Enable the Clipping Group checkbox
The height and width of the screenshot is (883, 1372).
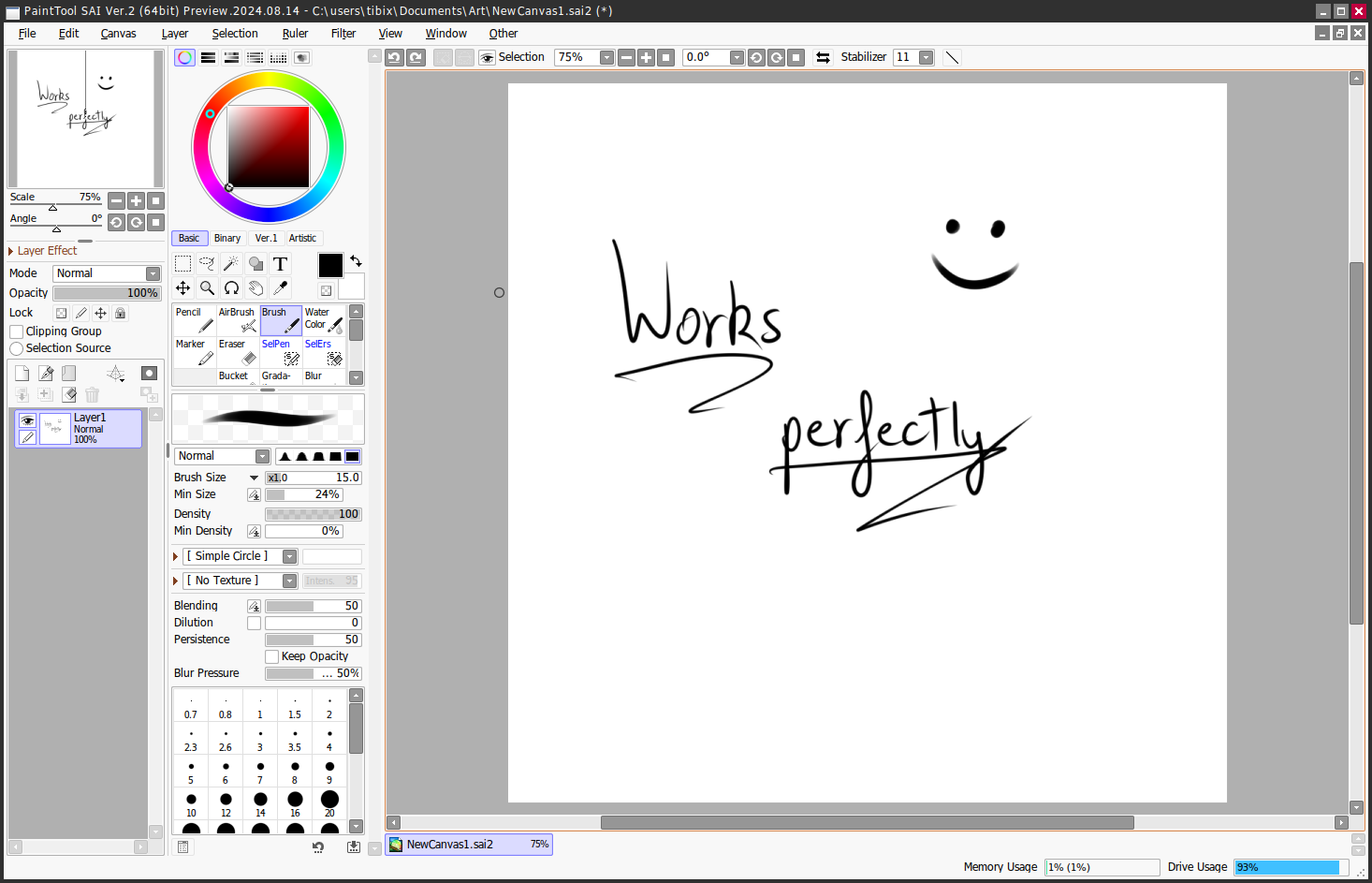coord(16,331)
